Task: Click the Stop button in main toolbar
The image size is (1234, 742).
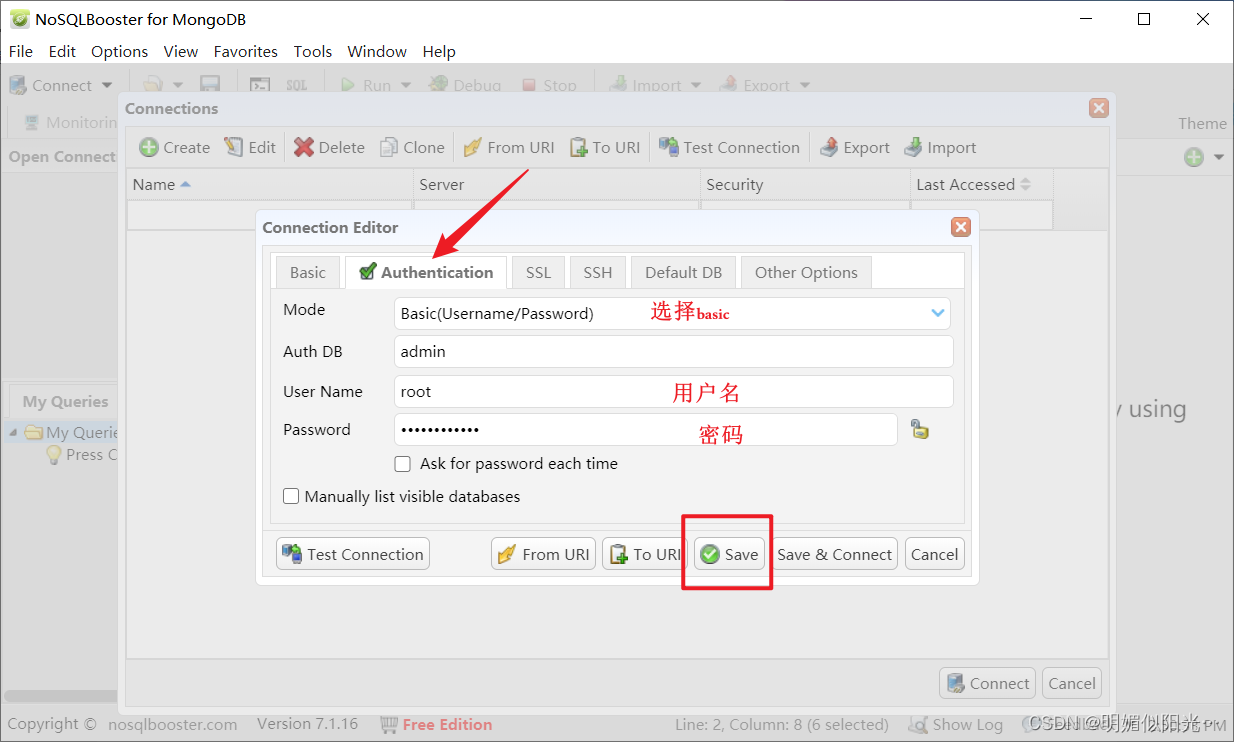Action: tap(549, 85)
